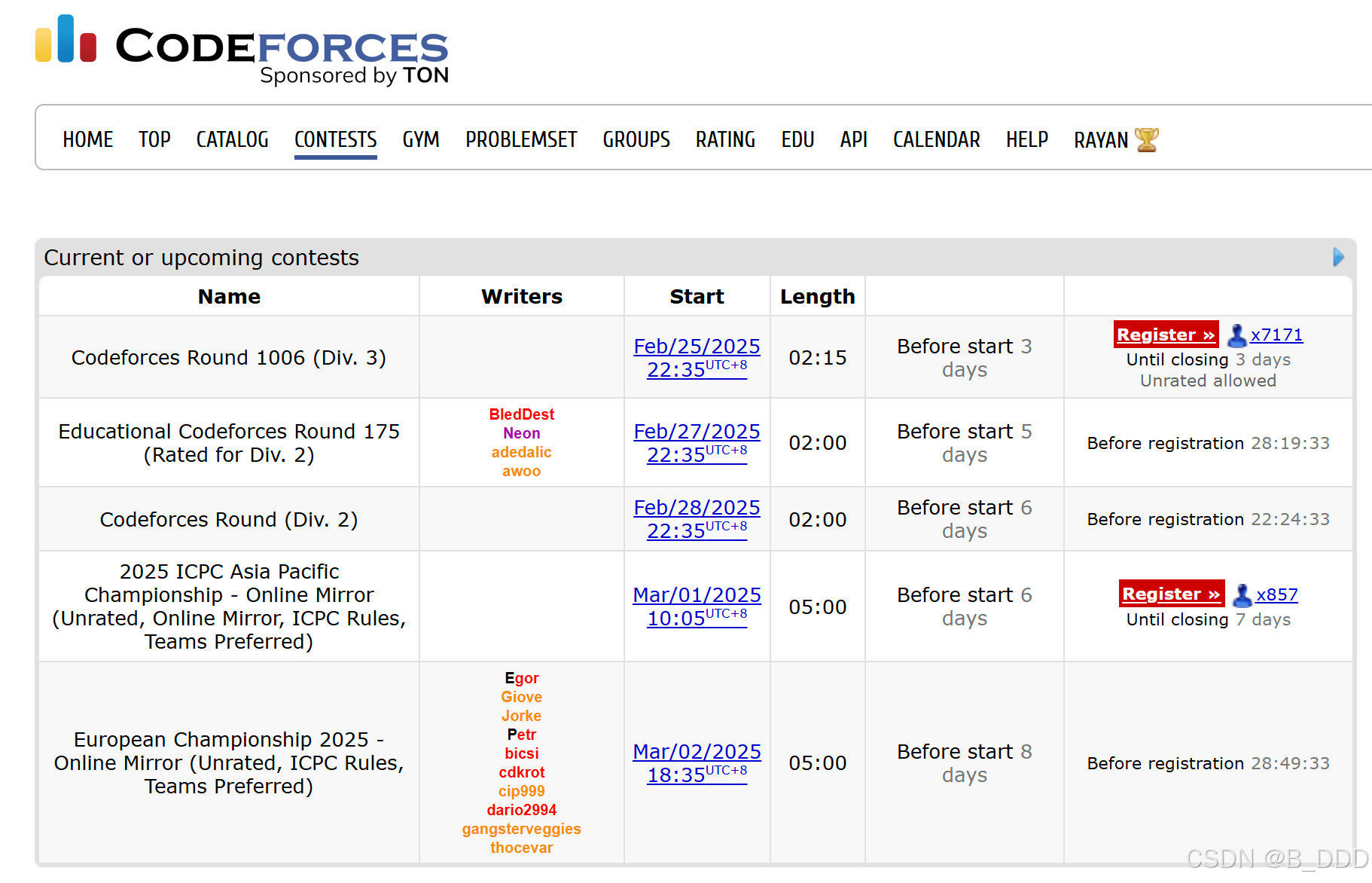1372x883 pixels.
Task: Register for ICPC Asia Pacific Online Mirror
Action: point(1171,594)
